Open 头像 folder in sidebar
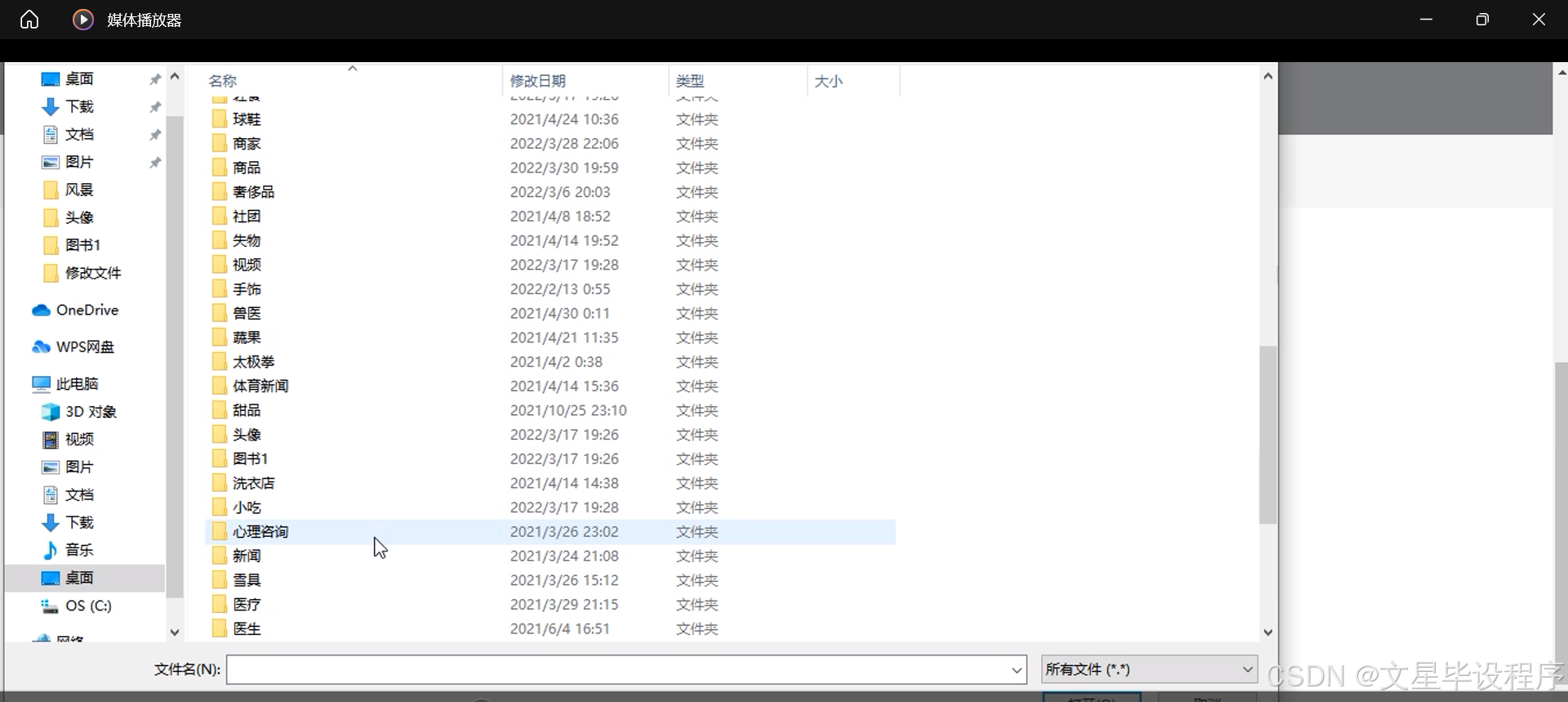 click(79, 217)
